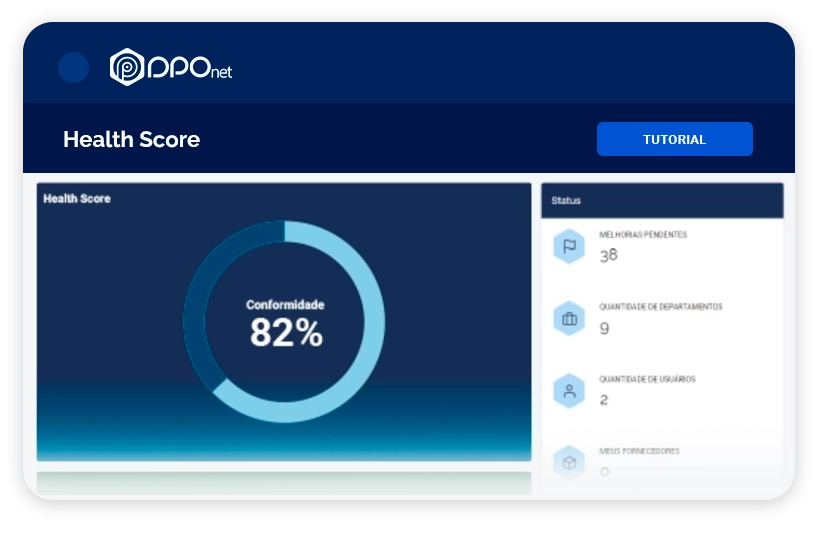This screenshot has height=535, width=813.
Task: Click the 82% conformidade value
Action: click(286, 333)
